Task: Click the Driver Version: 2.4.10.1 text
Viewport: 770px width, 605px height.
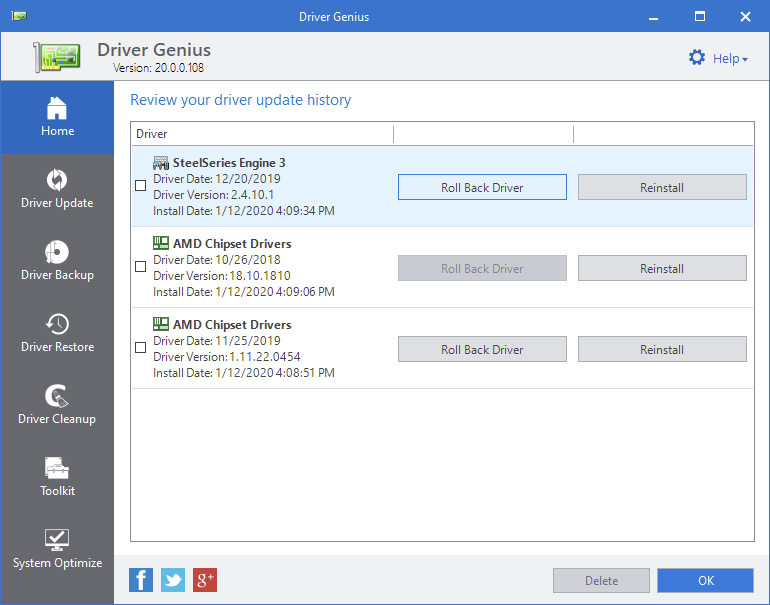Action: (213, 195)
